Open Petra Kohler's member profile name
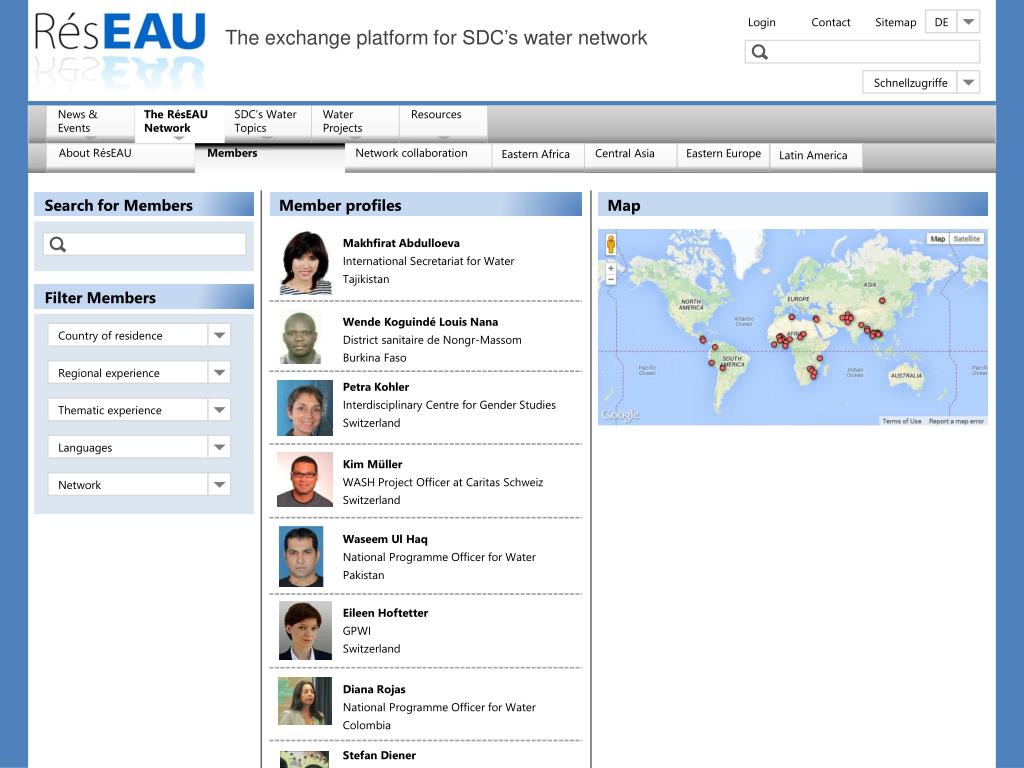1024x768 pixels. [376, 387]
